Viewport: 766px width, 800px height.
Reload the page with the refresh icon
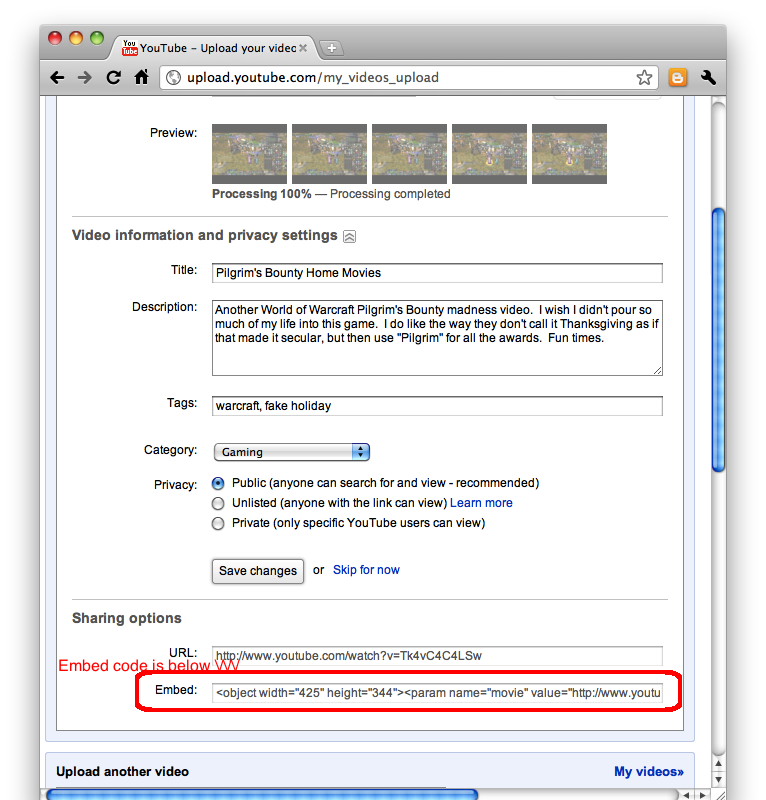click(113, 78)
